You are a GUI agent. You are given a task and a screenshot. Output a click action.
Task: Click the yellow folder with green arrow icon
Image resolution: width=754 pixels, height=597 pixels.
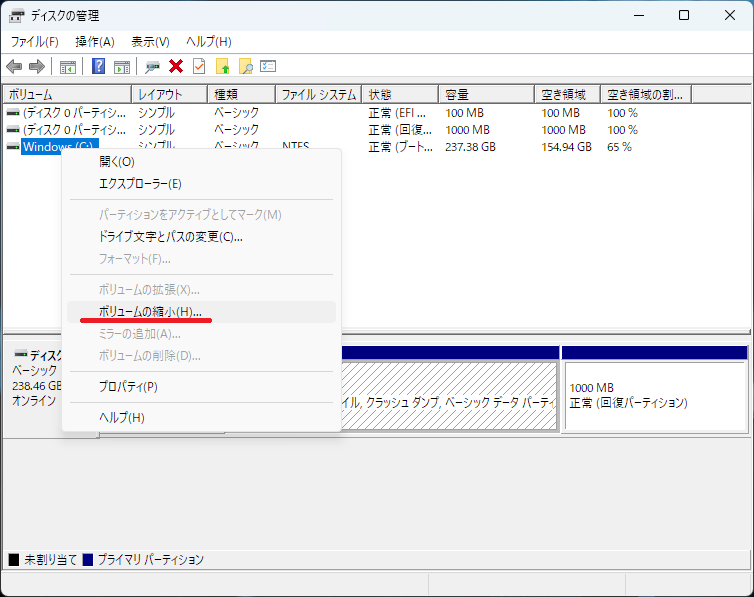tap(222, 67)
